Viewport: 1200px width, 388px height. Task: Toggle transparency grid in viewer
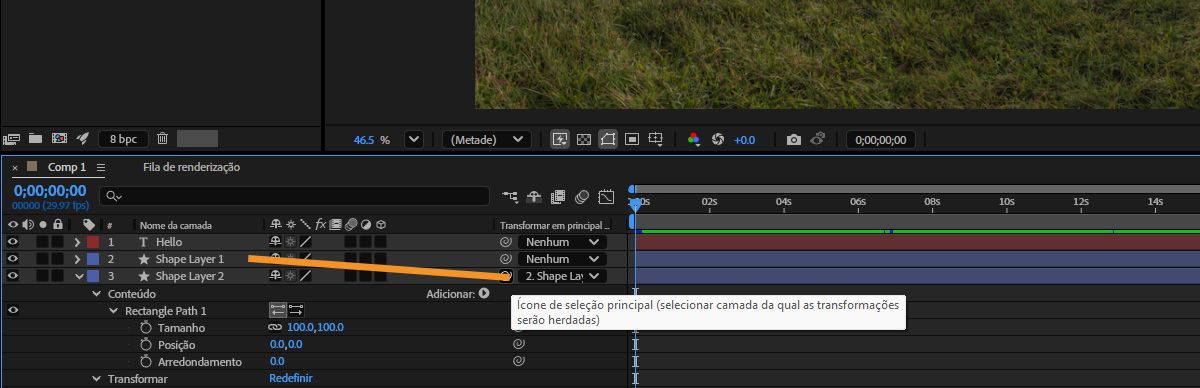click(584, 140)
